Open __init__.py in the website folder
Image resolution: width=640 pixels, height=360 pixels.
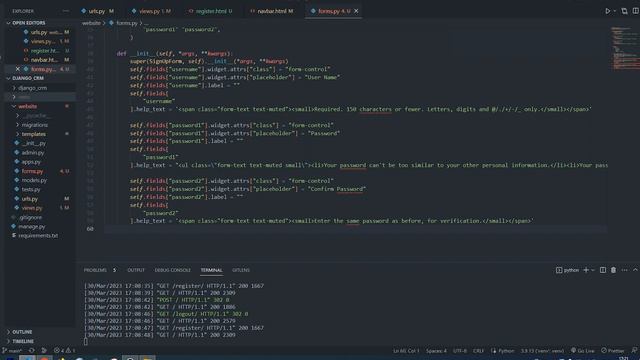(34, 143)
